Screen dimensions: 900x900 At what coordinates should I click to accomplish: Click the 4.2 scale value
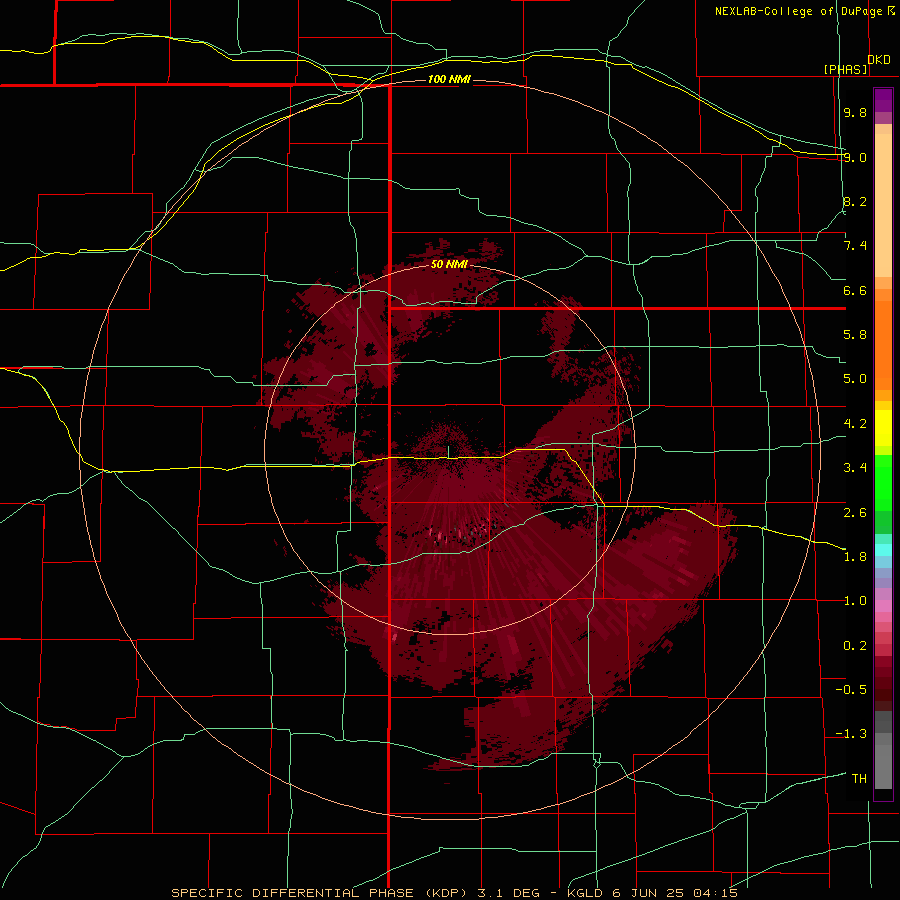pos(855,424)
